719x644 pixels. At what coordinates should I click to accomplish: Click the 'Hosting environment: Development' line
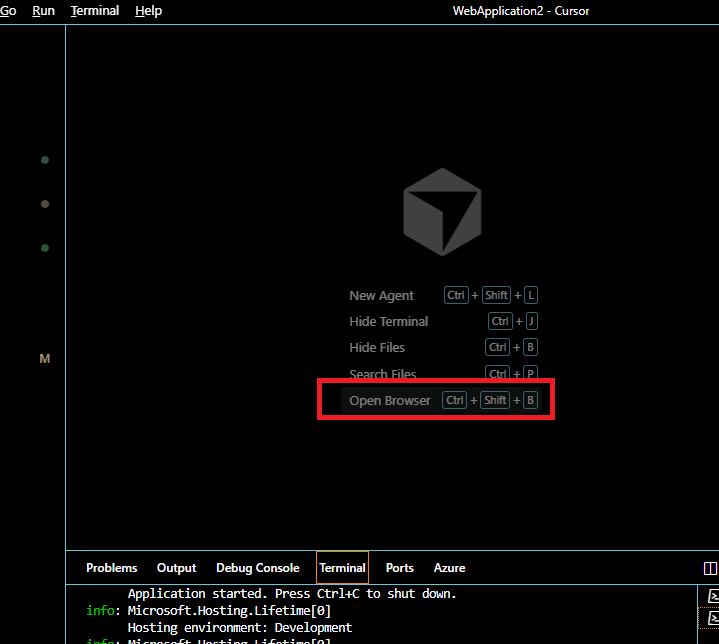point(240,627)
